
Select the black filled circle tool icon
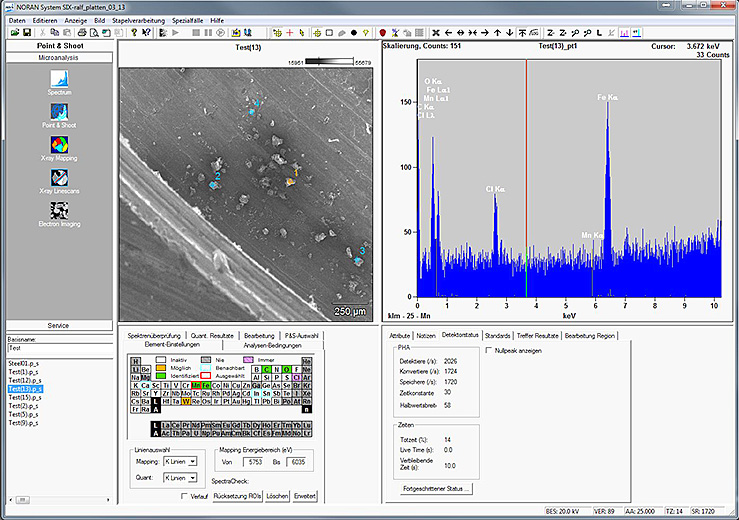click(x=353, y=33)
